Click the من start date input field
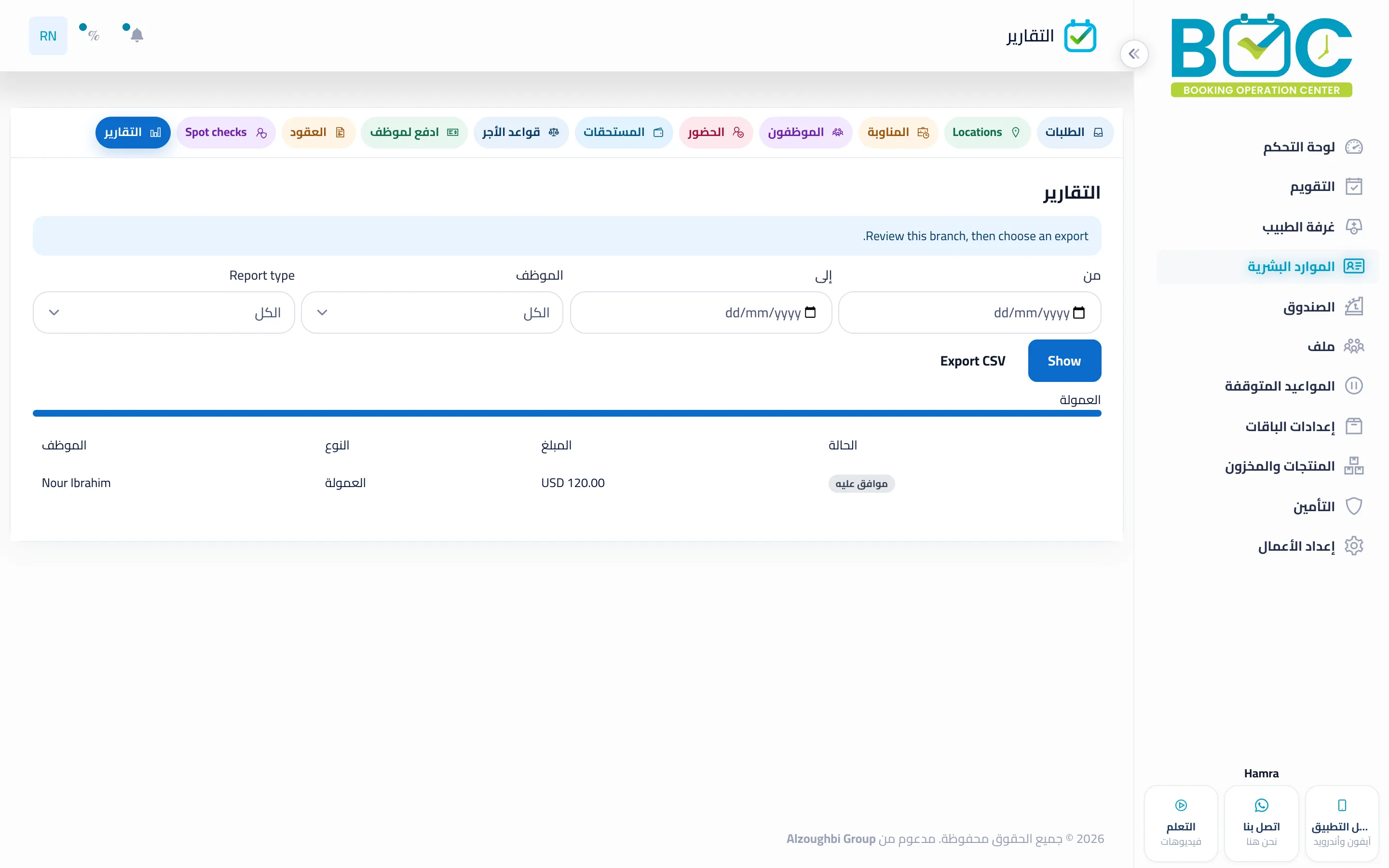This screenshot has height=868, width=1389. [x=969, y=312]
